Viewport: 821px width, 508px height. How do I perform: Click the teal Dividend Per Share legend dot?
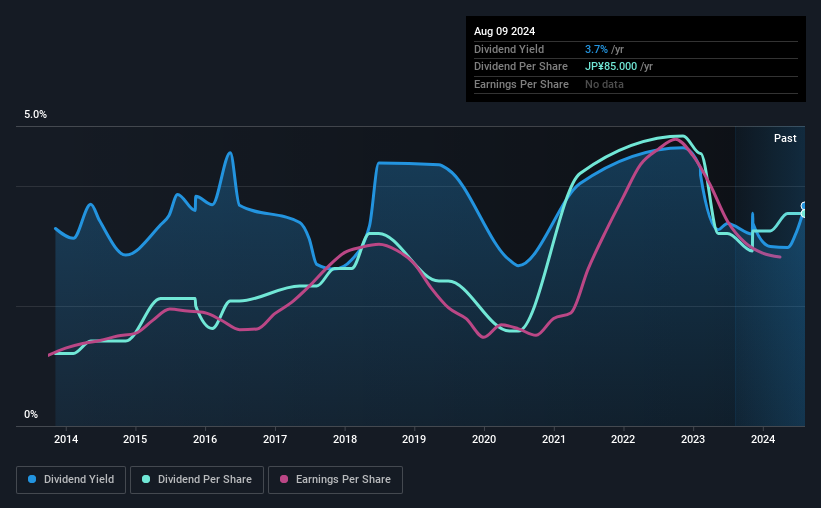point(146,479)
